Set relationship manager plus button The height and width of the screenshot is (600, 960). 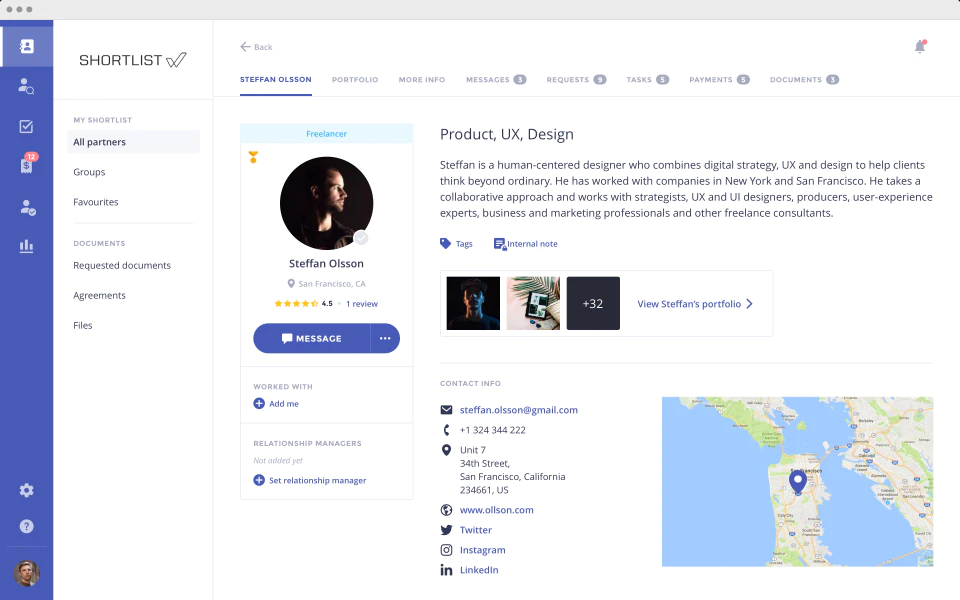[x=259, y=480]
